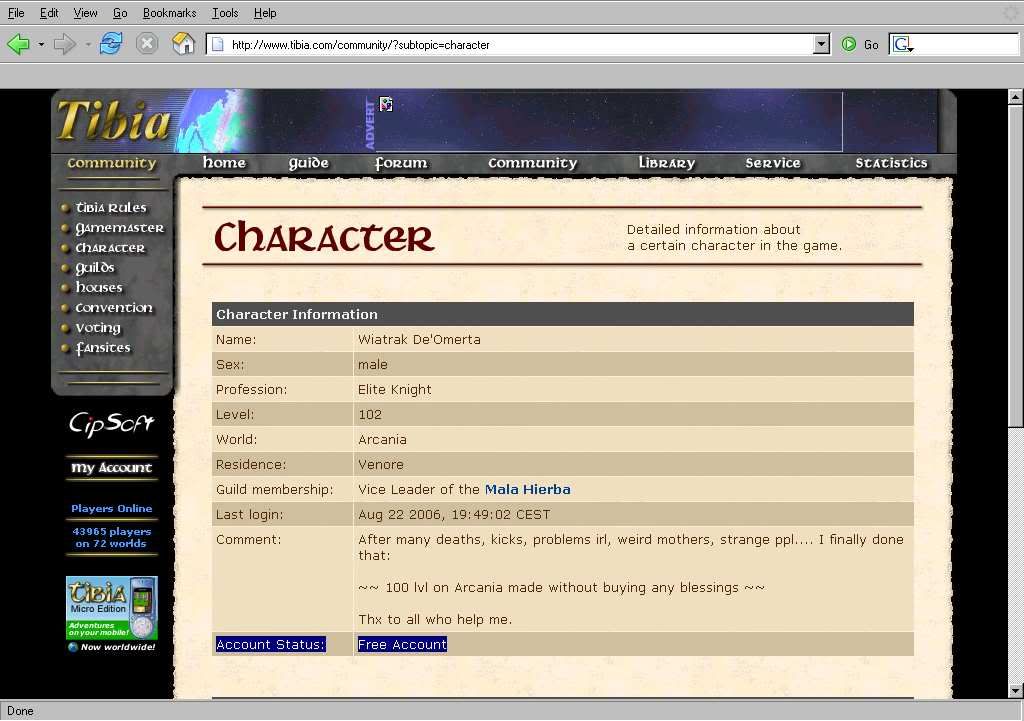Open the Mala Hierba guild link
1024x721 pixels.
click(x=528, y=489)
